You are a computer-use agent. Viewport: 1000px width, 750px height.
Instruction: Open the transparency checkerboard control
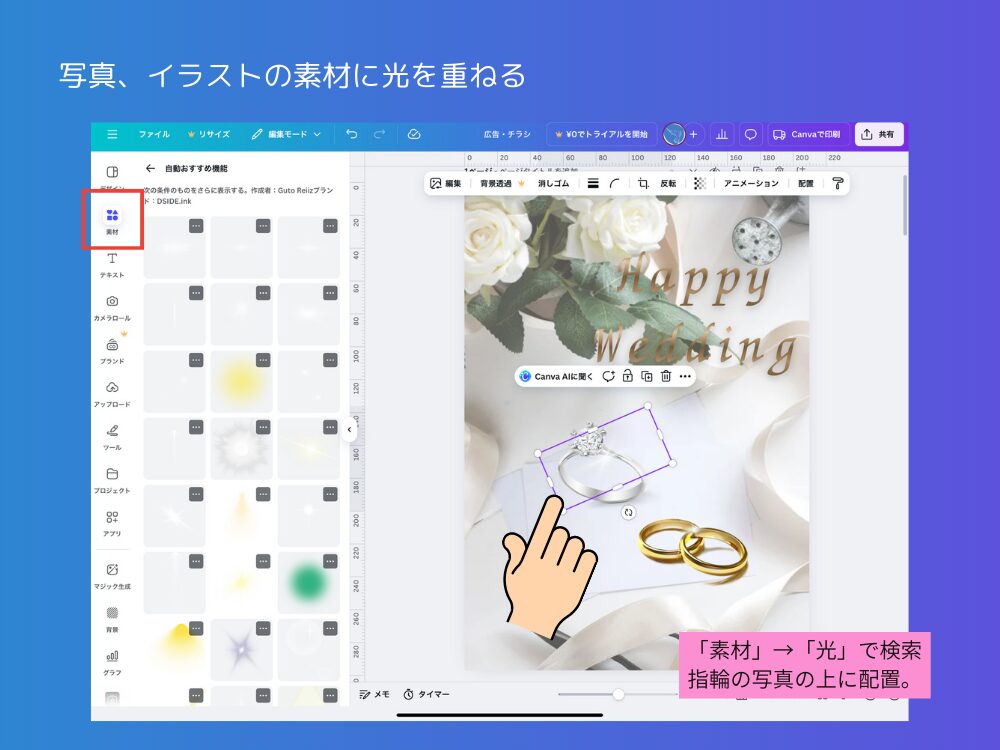699,183
